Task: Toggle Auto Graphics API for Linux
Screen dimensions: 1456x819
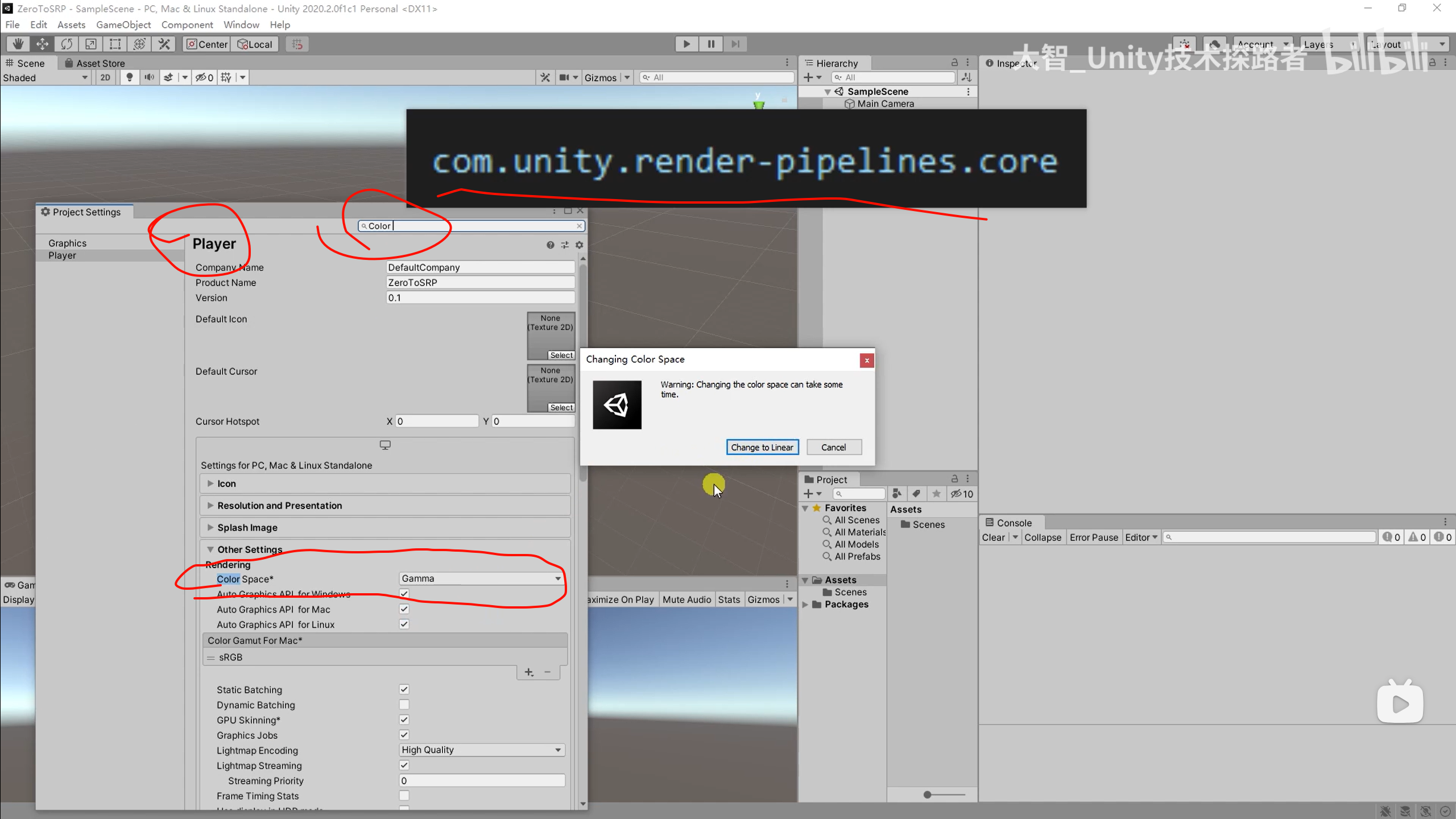Action: [404, 624]
